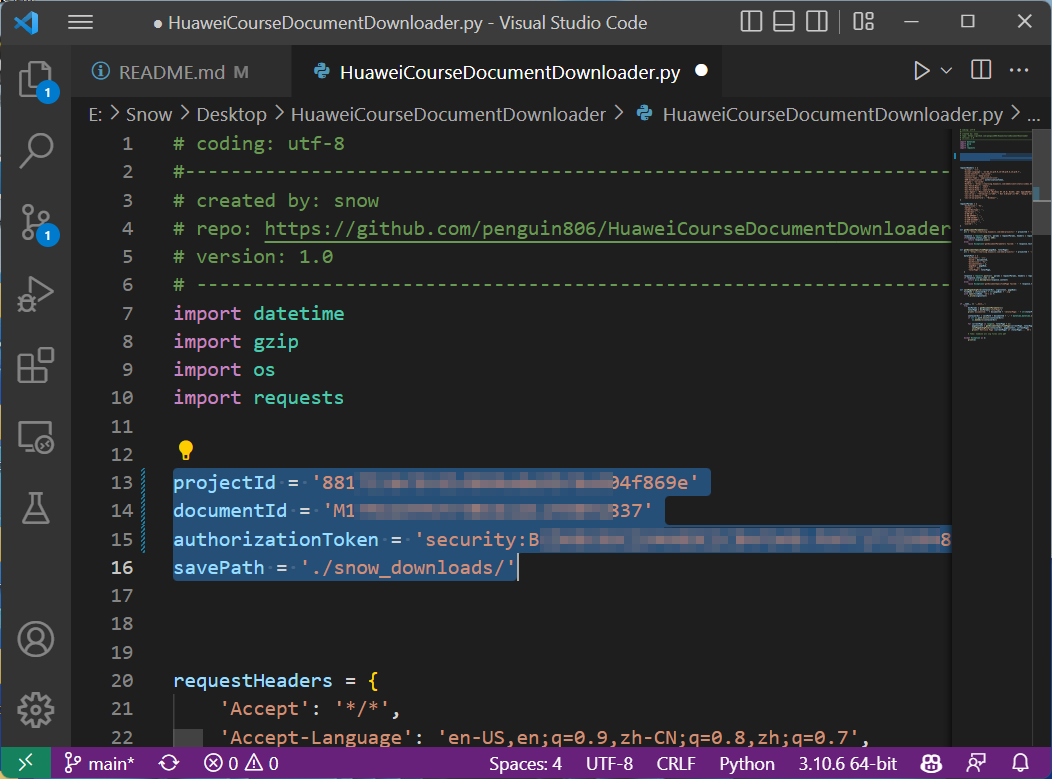Click the vertical scrollbar thumb
Screen dimensions: 1052x779
[x=1042, y=181]
